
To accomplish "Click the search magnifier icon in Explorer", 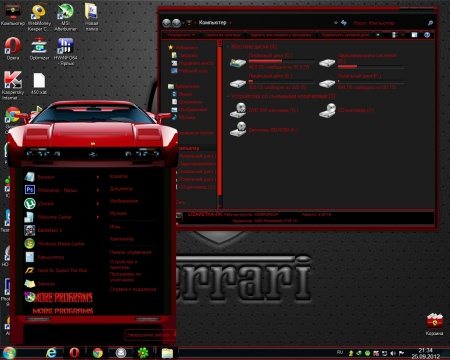I will coord(430,23).
